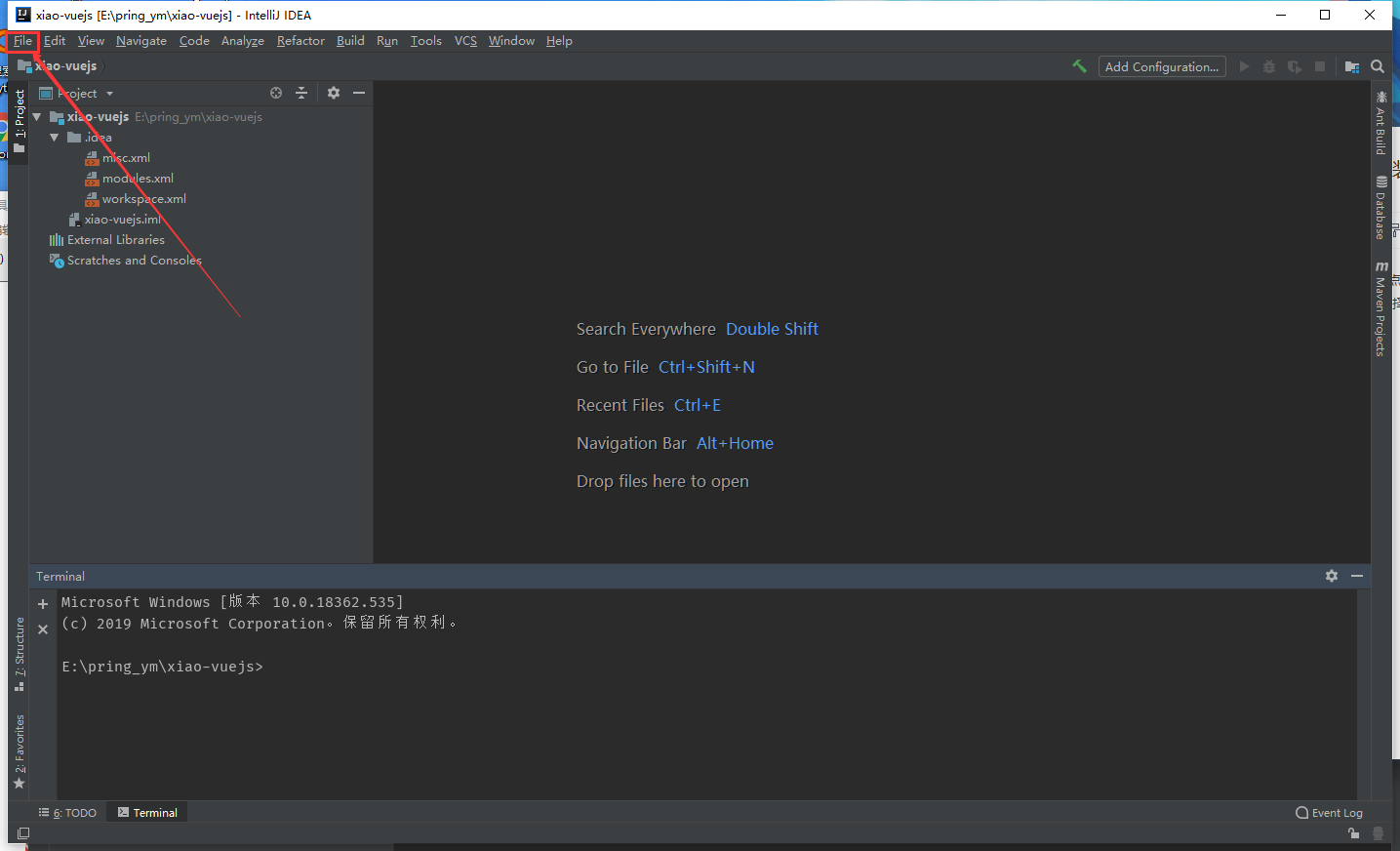The image size is (1400, 851).
Task: Open the Refactor menu
Action: tap(300, 40)
